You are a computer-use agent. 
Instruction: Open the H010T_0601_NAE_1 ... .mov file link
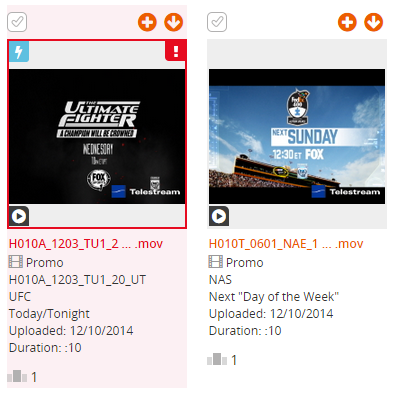(286, 244)
